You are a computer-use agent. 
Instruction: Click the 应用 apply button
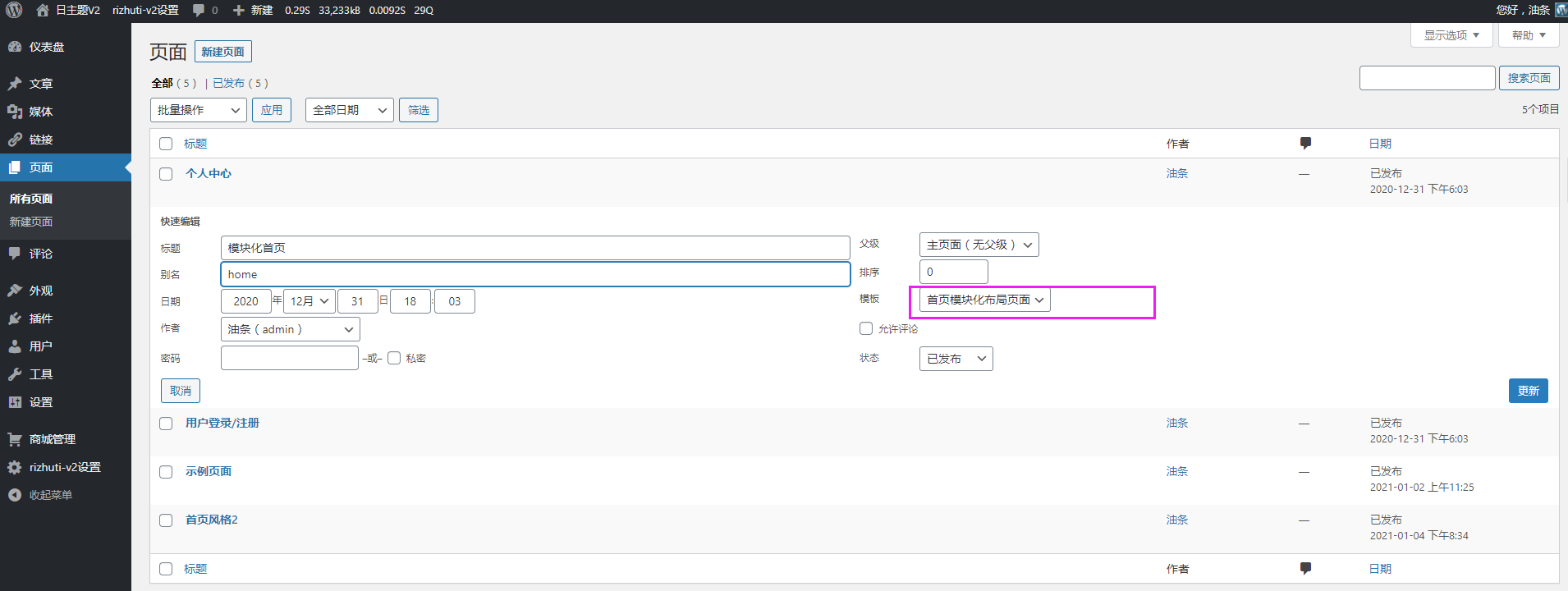272,110
